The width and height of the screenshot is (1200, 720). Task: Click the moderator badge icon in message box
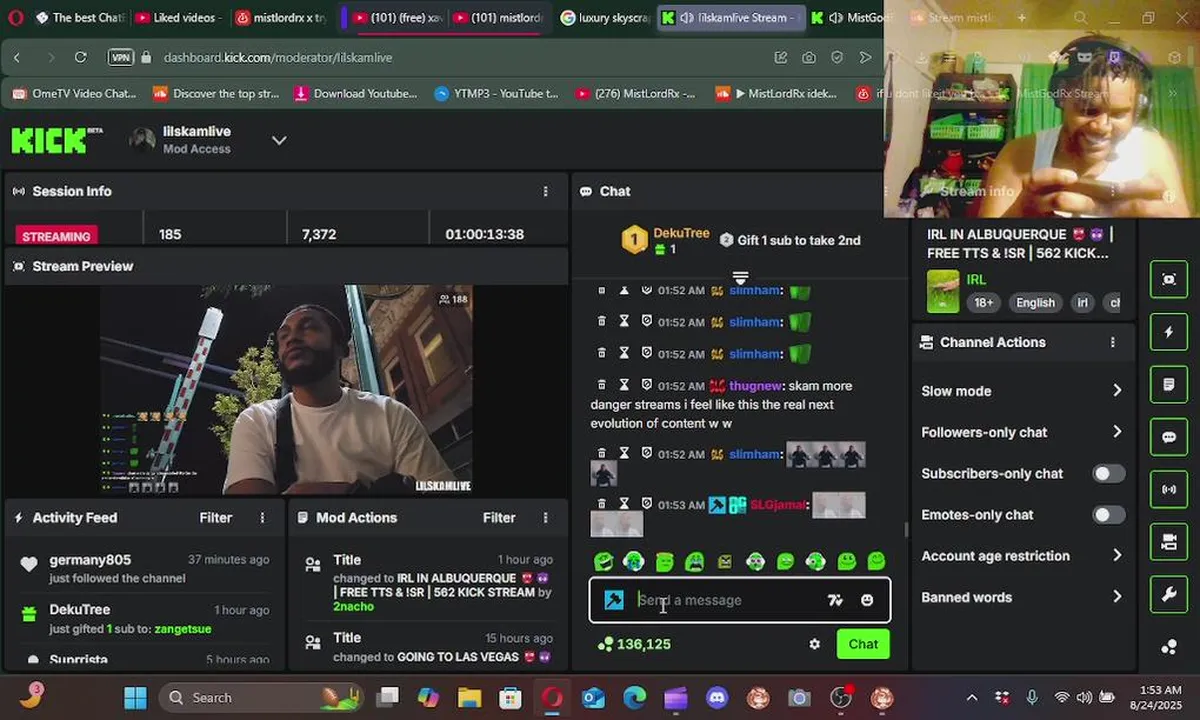[x=614, y=600]
